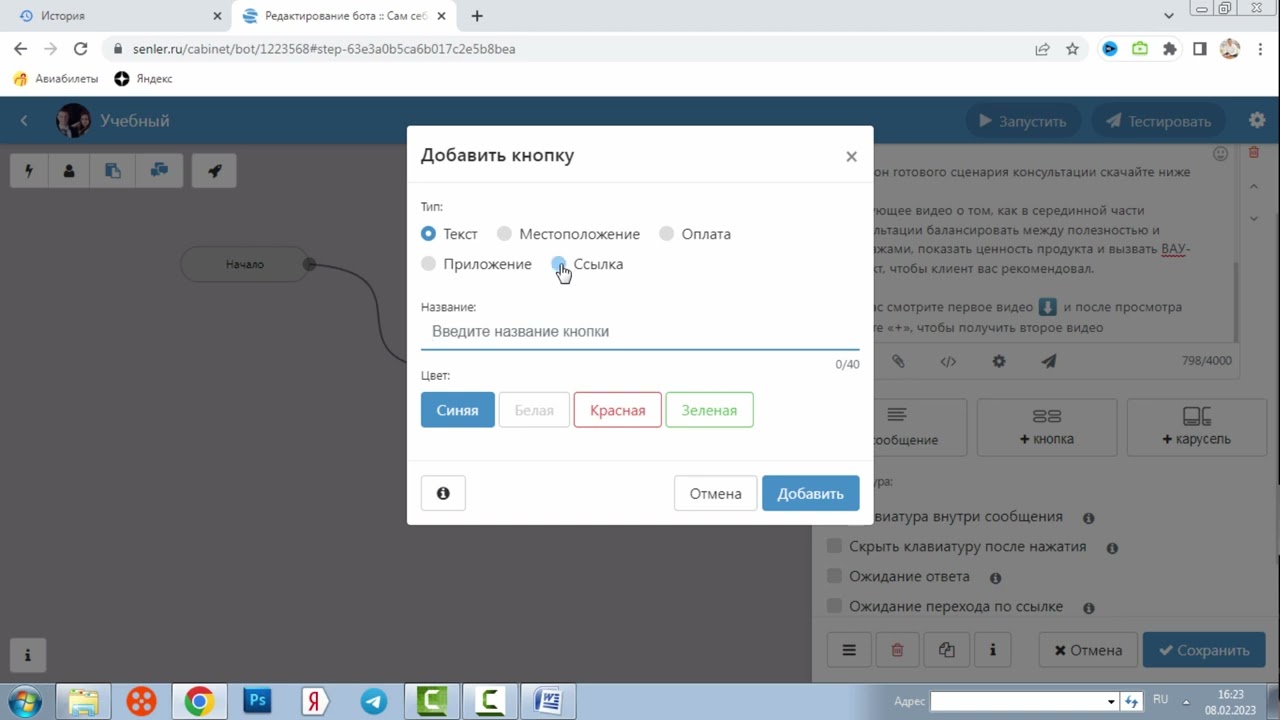This screenshot has height=720, width=1280.
Task: Click the code brackets icon
Action: click(948, 362)
